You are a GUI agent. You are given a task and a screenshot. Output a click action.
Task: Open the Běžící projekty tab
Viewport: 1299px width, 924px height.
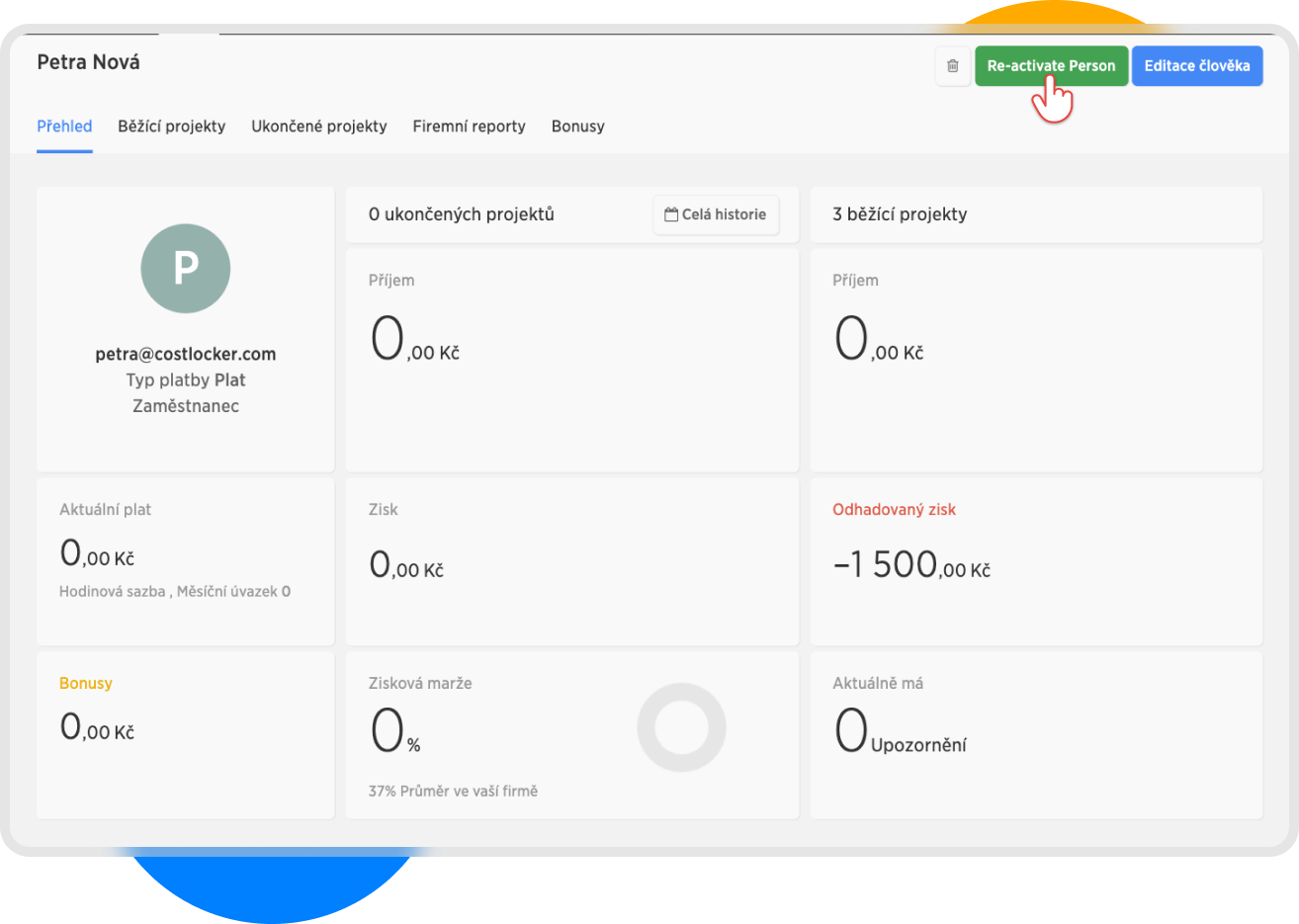point(171,126)
